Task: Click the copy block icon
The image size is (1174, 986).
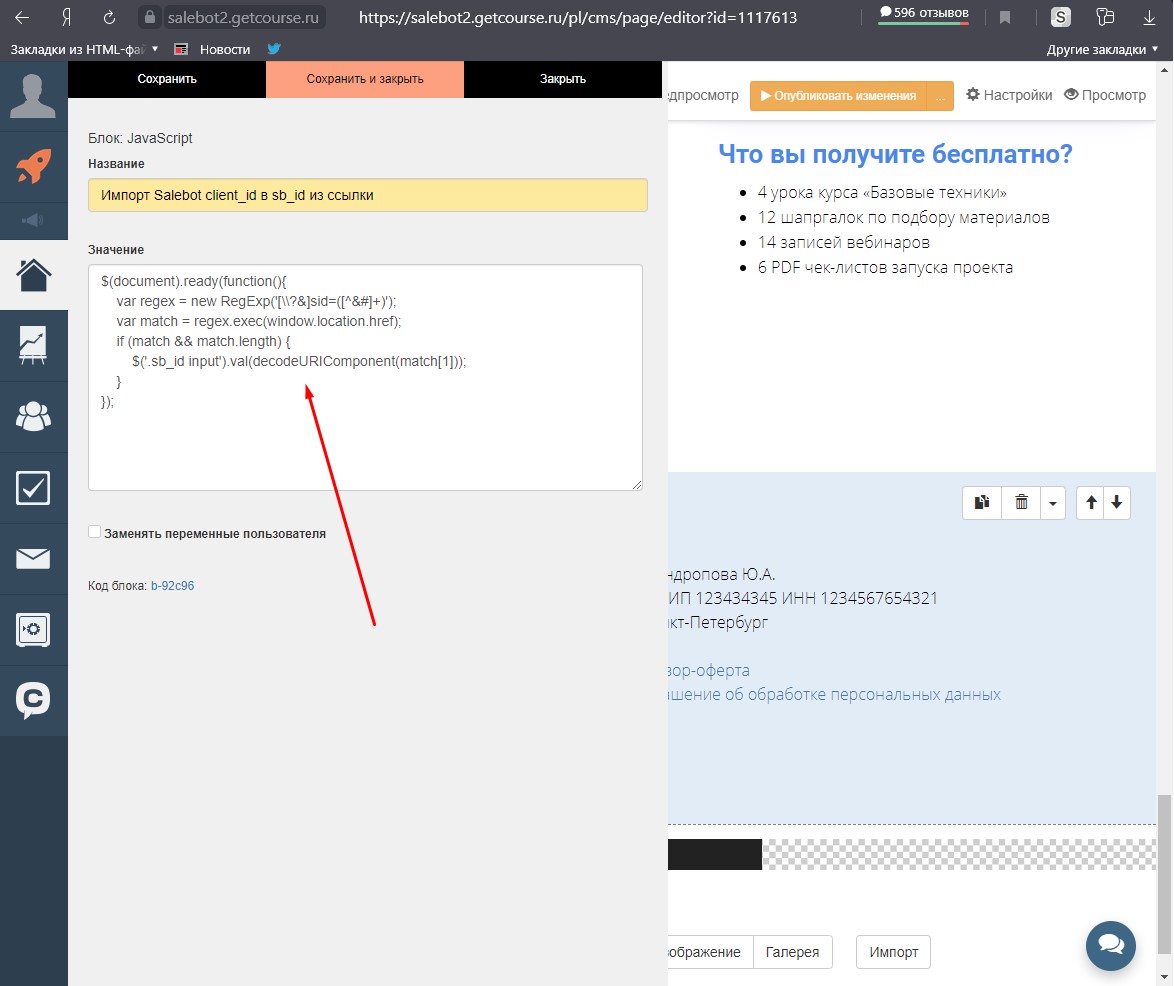Action: click(982, 503)
